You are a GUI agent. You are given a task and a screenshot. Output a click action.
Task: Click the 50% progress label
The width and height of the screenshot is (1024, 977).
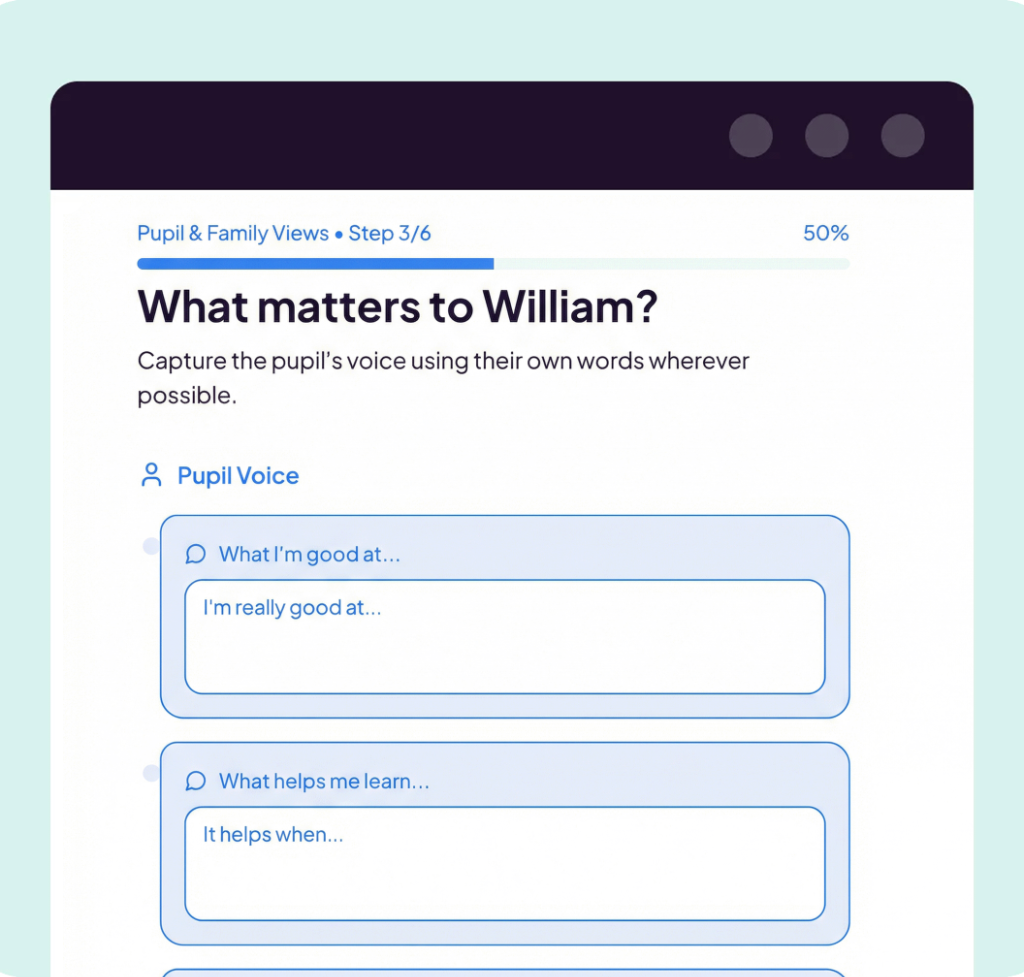(x=825, y=234)
